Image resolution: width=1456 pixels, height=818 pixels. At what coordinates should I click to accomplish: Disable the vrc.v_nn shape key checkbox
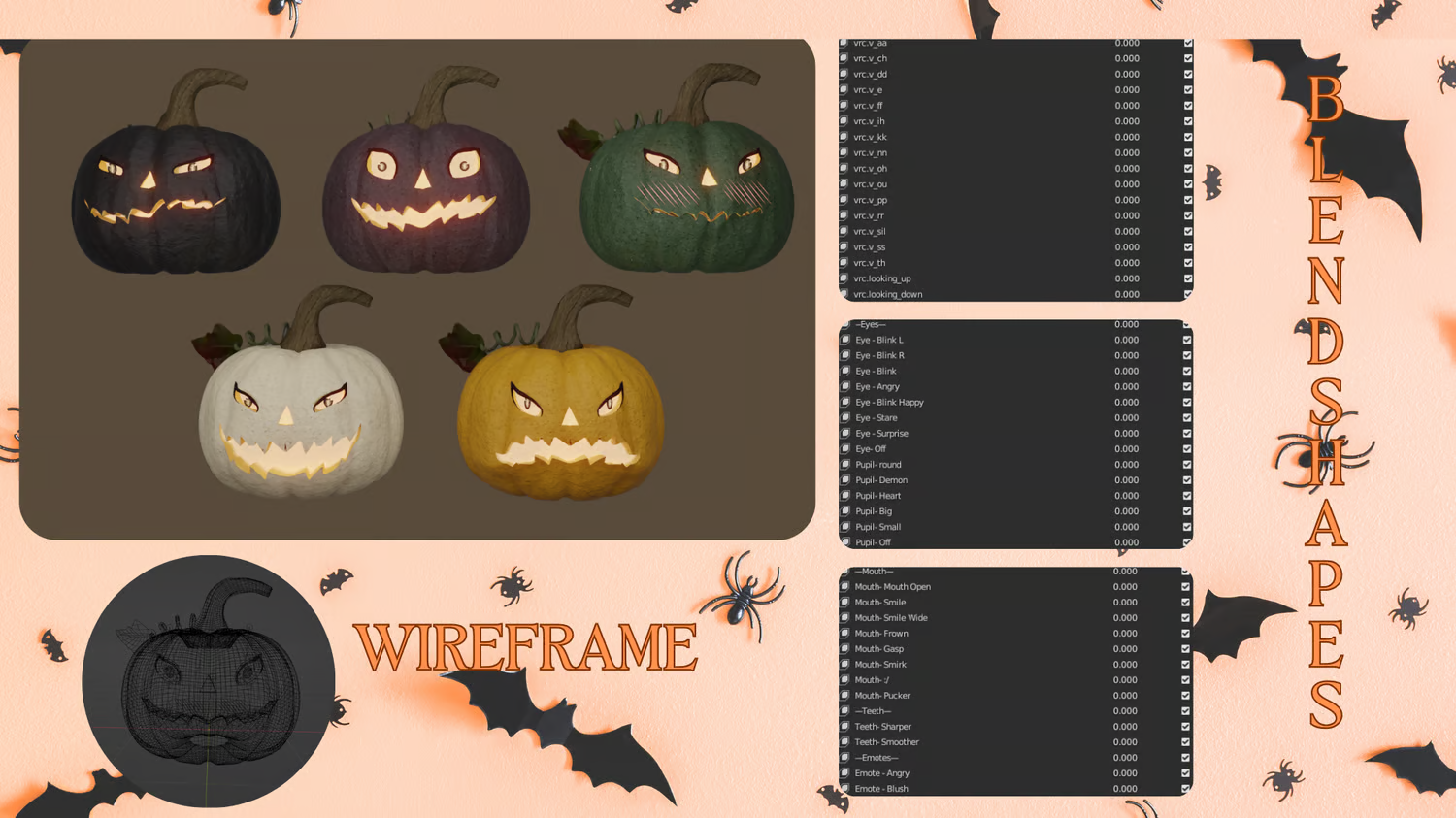tap(1188, 152)
